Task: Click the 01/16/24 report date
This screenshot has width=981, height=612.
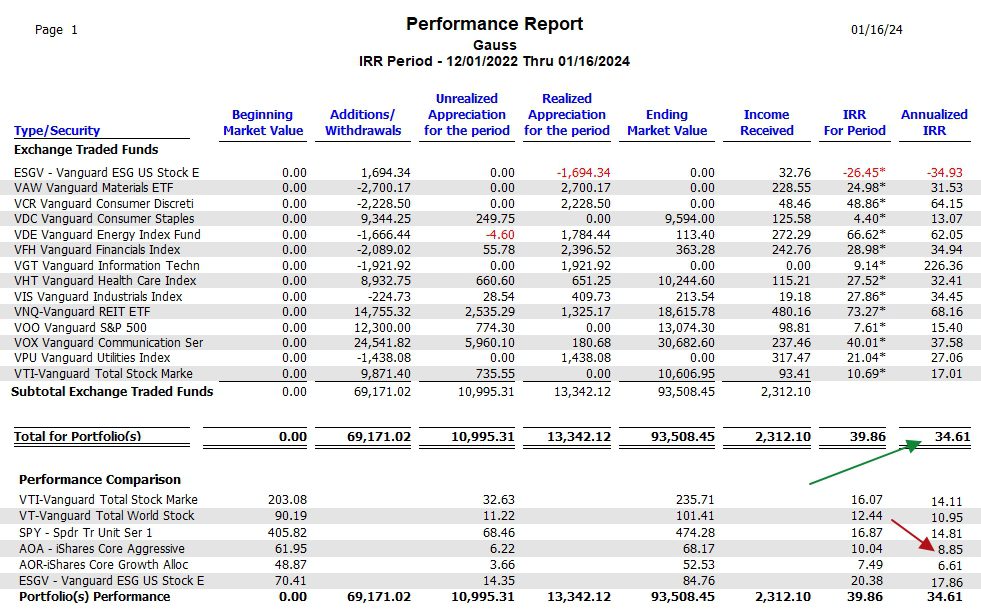Action: point(877,29)
